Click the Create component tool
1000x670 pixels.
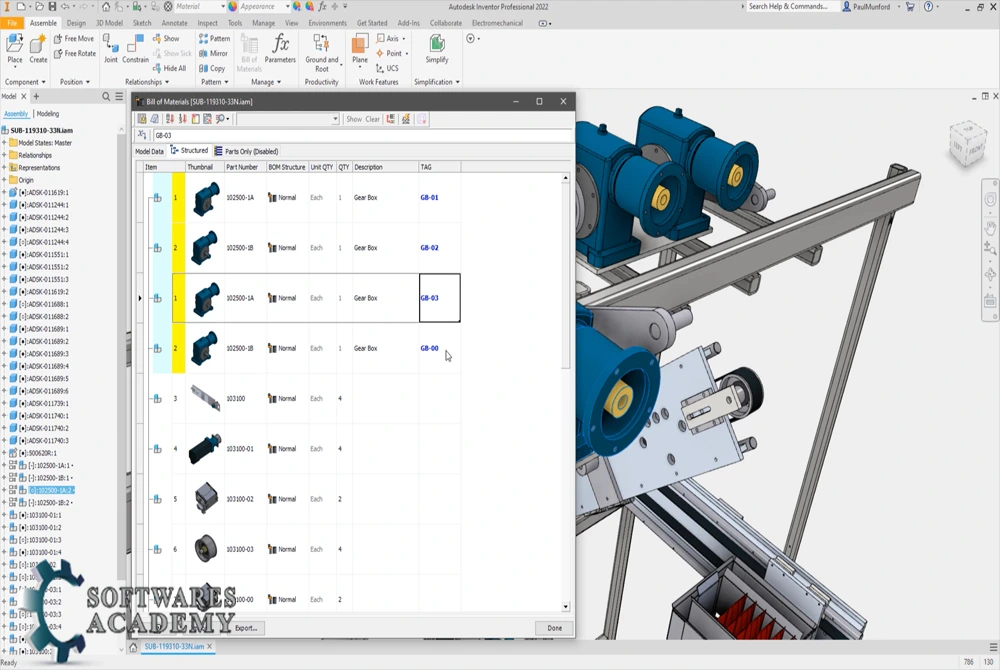[38, 50]
